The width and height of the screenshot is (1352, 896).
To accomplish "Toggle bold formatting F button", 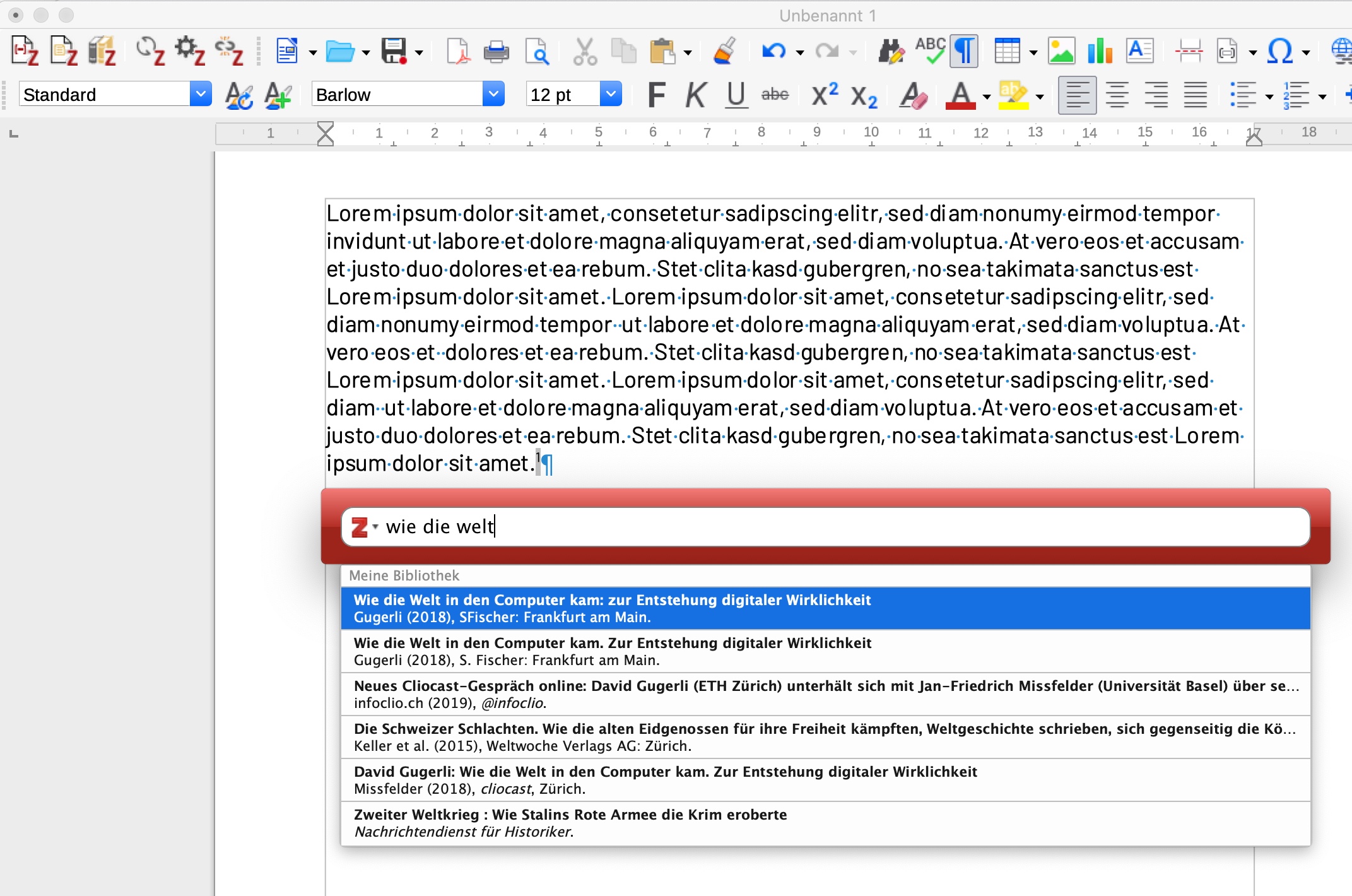I will coord(656,95).
